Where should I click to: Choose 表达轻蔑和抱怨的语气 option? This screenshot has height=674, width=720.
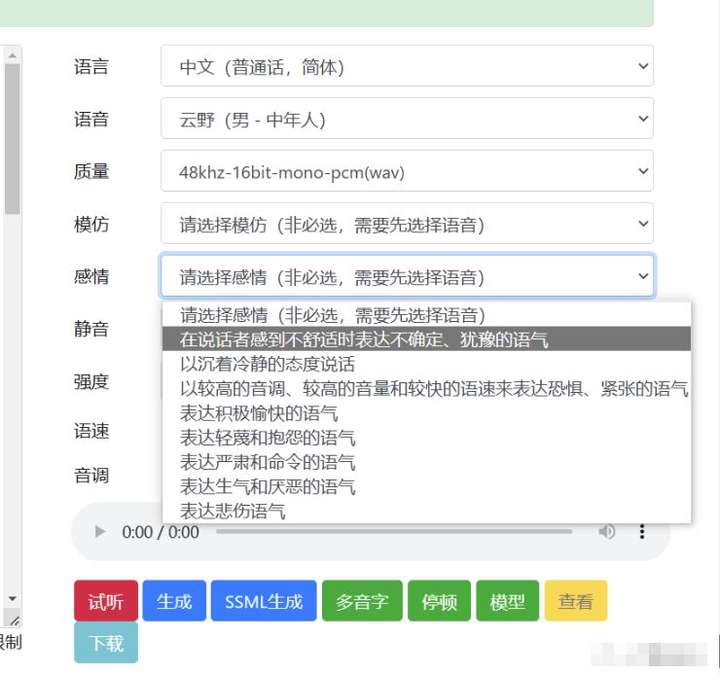click(426, 437)
